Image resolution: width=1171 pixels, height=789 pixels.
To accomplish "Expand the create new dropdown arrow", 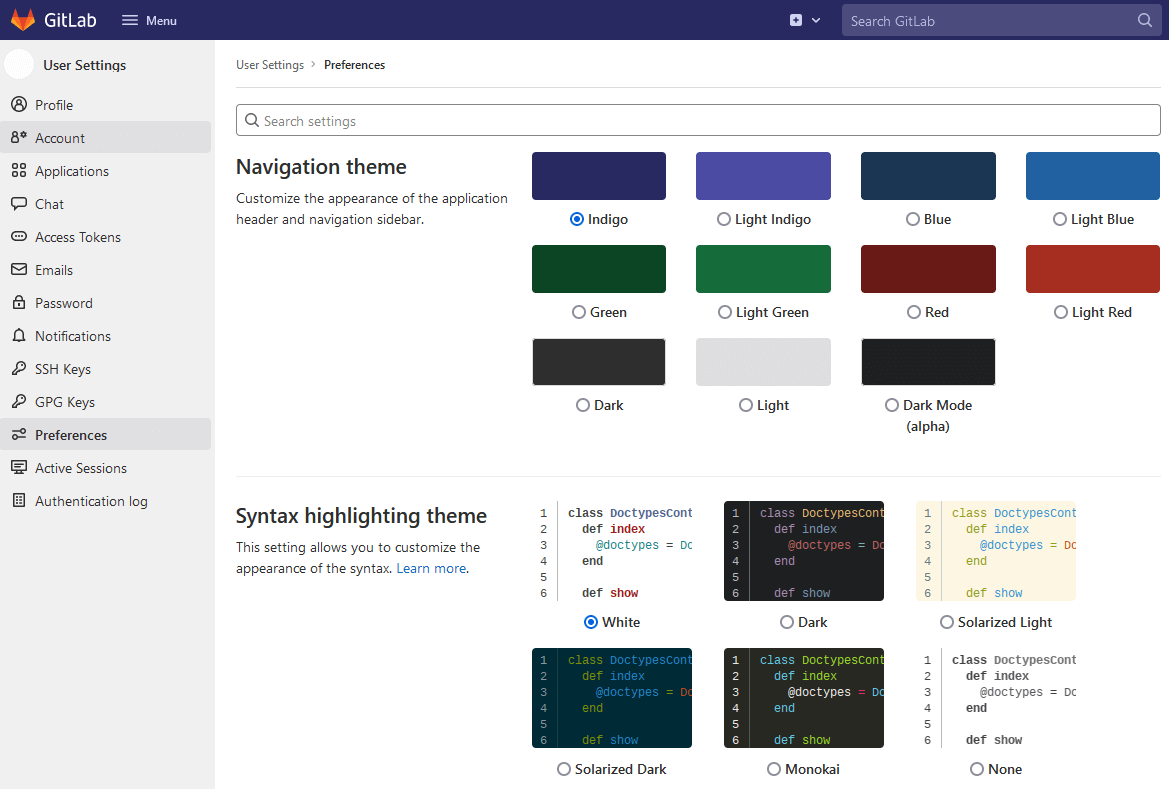I will click(x=816, y=20).
